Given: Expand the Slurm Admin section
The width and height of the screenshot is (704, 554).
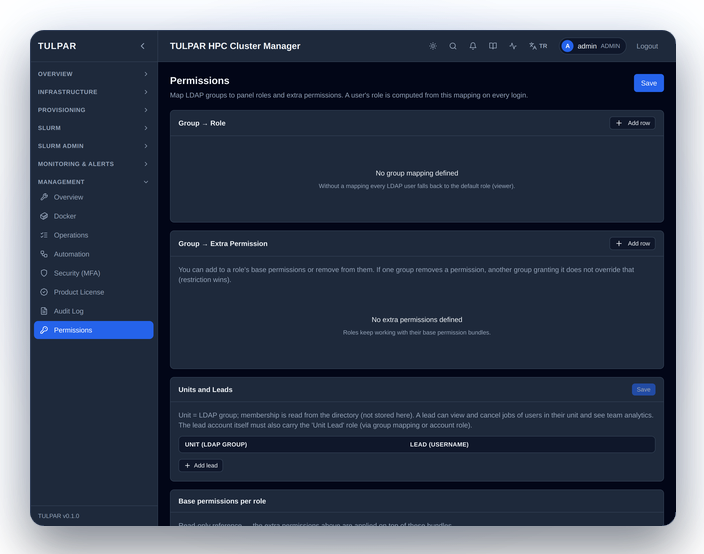Looking at the screenshot, I should (x=93, y=146).
